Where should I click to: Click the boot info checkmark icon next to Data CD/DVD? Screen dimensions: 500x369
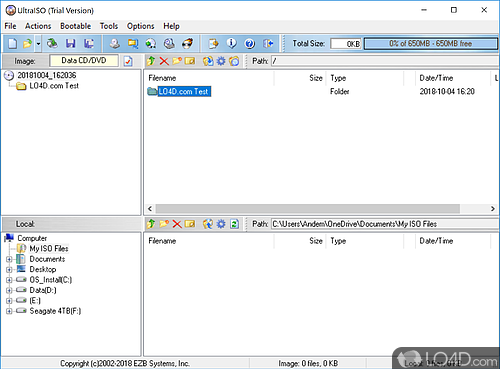(128, 61)
